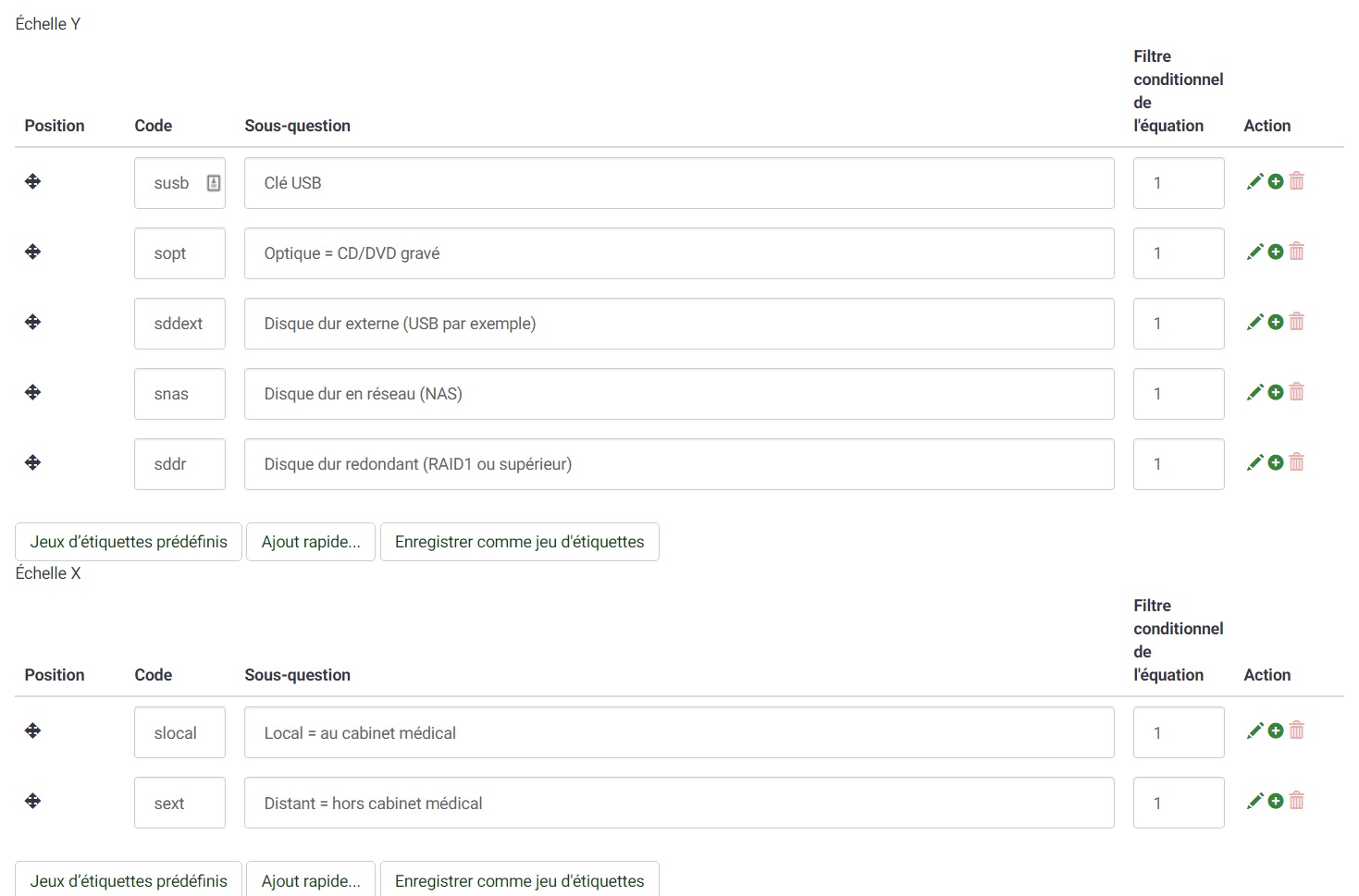
Task: Click the edit pencil for sddr row
Action: coord(1254,462)
